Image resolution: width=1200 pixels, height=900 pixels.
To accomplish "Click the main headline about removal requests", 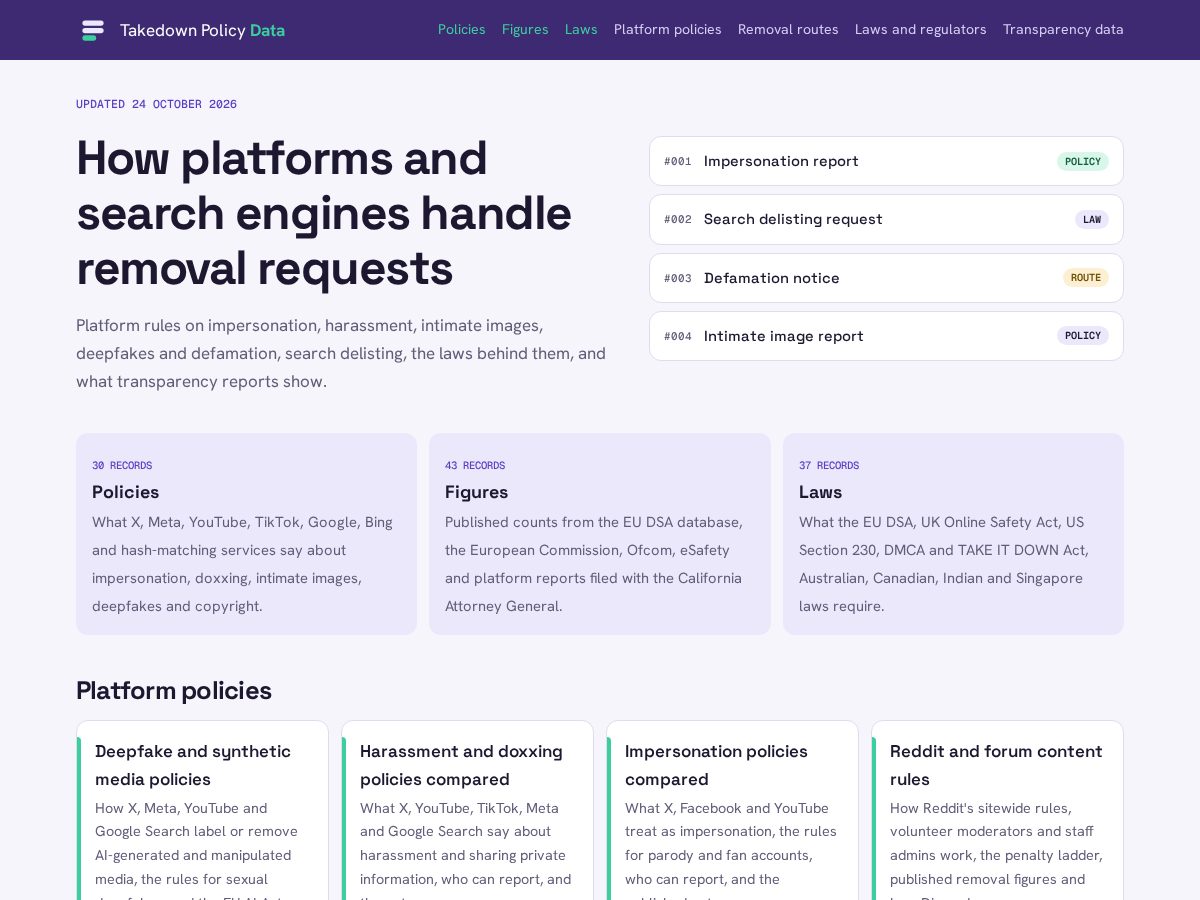I will [x=324, y=213].
